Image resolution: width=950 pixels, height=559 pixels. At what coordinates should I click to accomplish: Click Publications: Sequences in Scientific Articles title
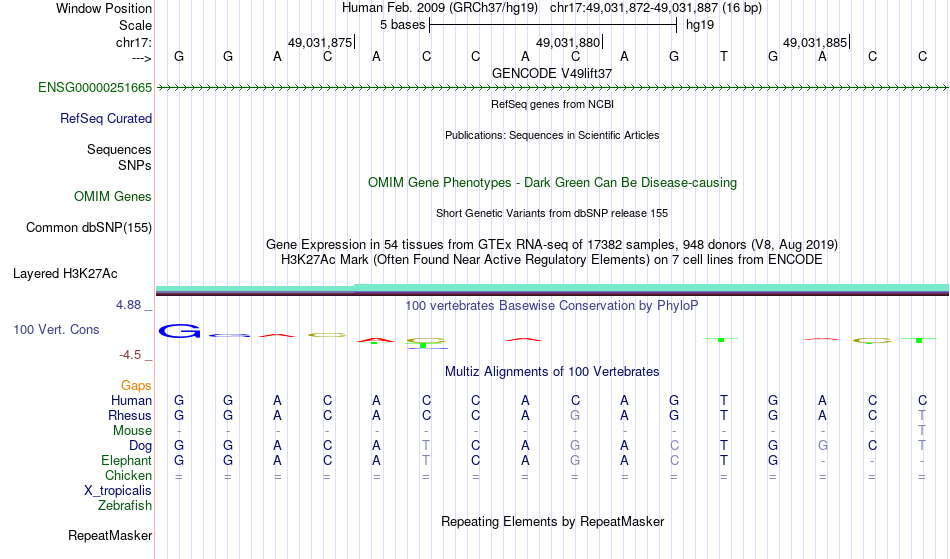[552, 135]
